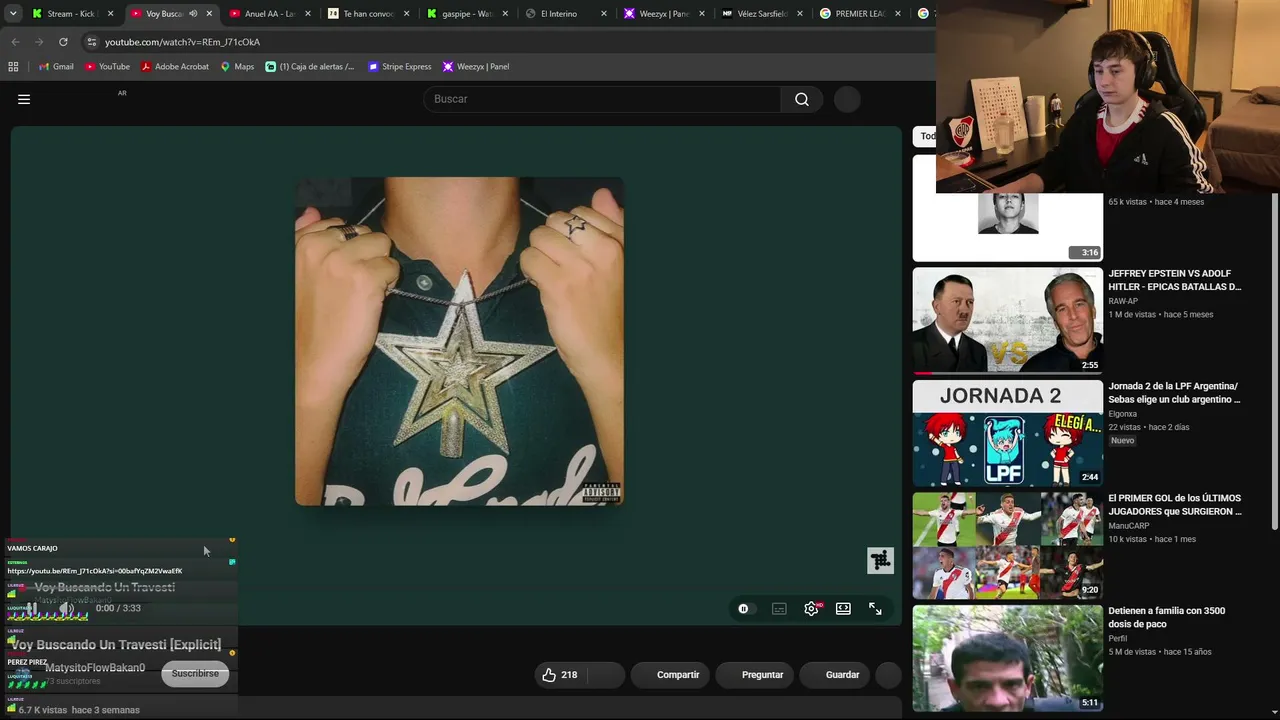Open the Caja de alertas bookmark
Screen dimensions: 1280x720
tap(310, 67)
